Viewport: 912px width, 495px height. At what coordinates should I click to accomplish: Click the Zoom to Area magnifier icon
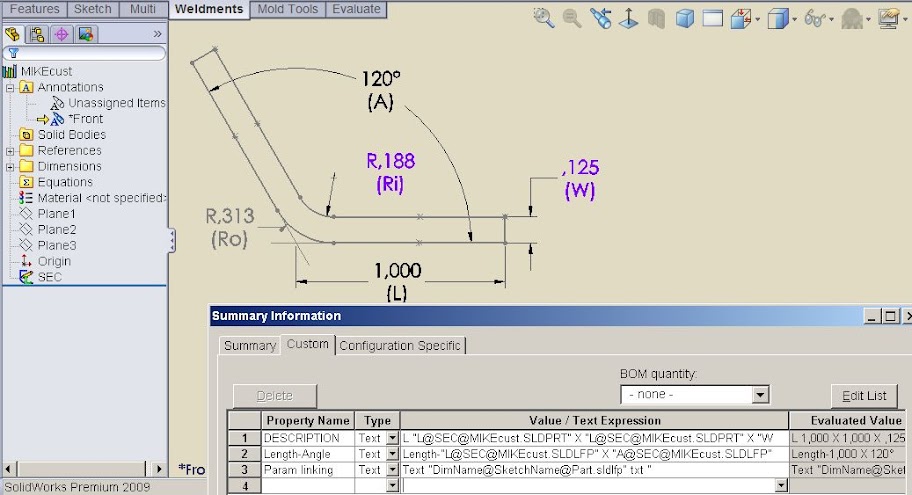point(572,18)
